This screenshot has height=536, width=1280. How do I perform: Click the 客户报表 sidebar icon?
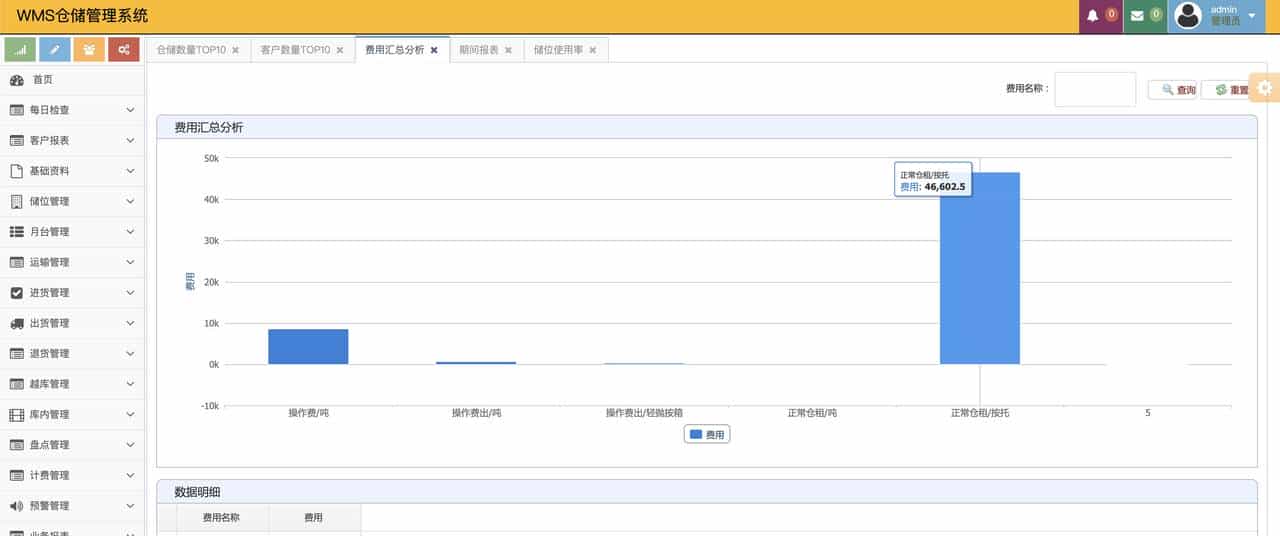pos(16,141)
